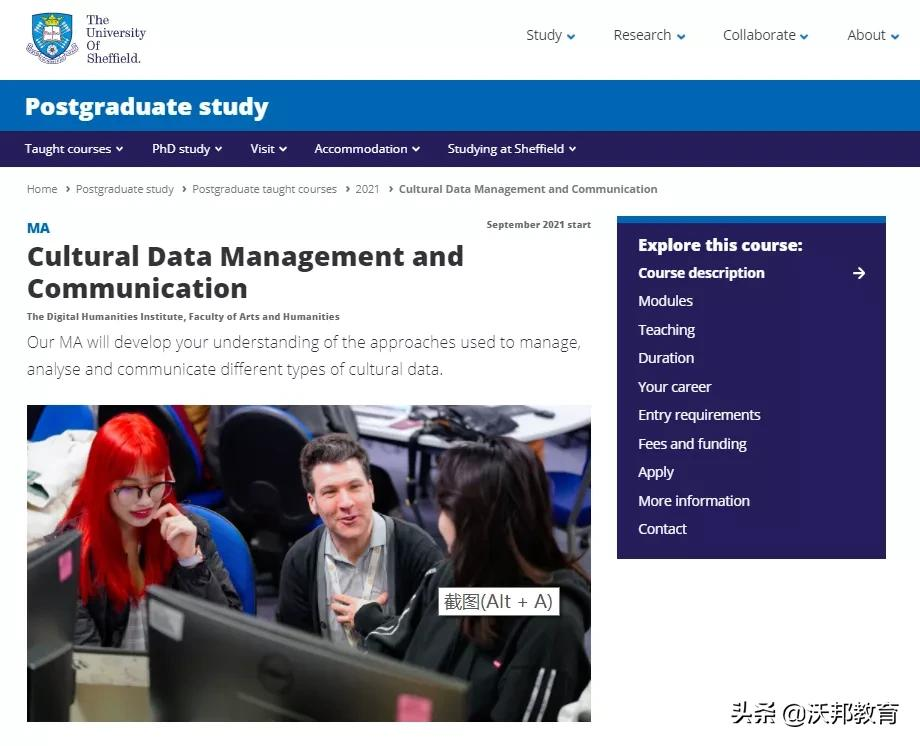Click Fees and funding in sidebar

tap(692, 443)
